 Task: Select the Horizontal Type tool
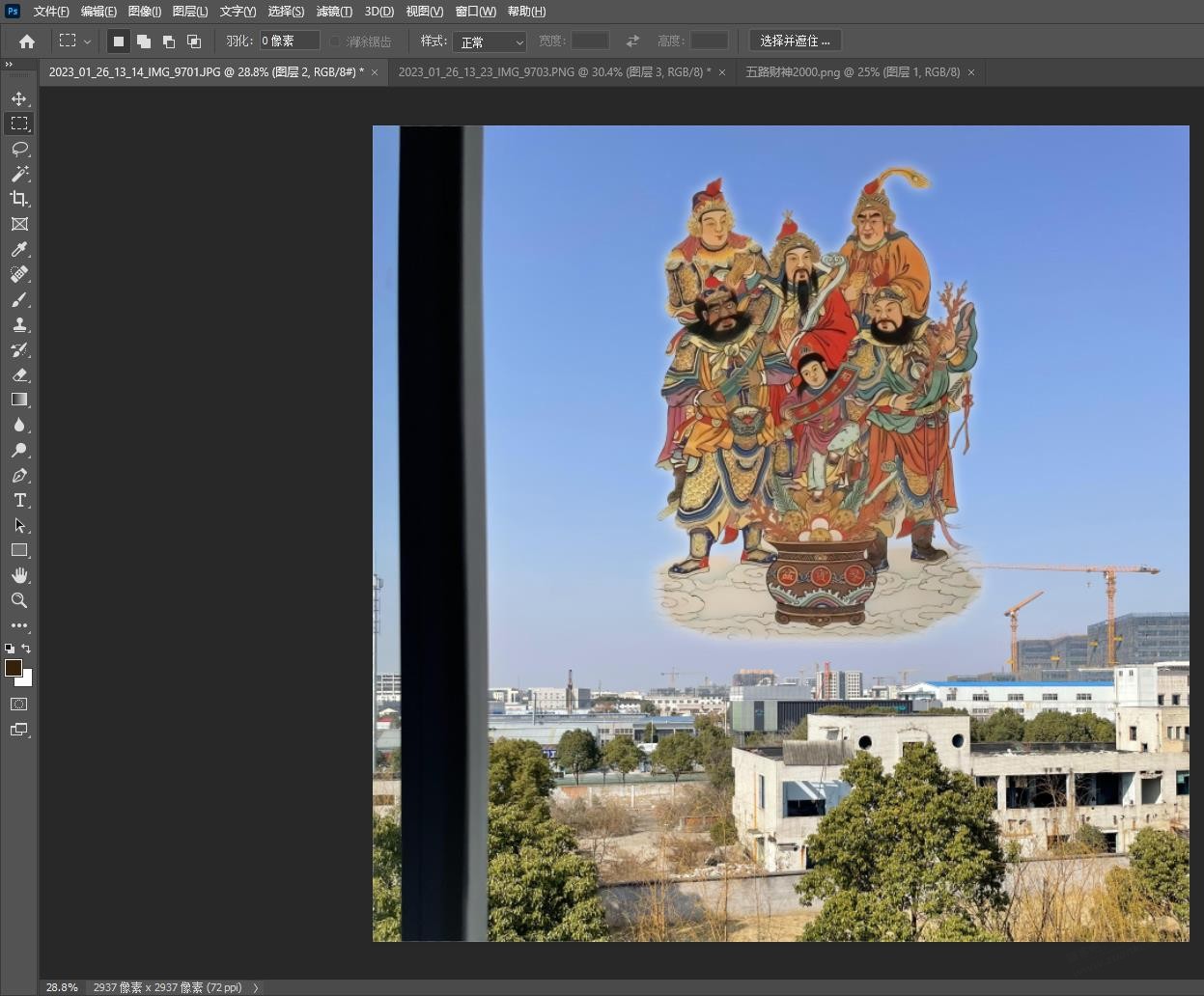click(x=19, y=500)
